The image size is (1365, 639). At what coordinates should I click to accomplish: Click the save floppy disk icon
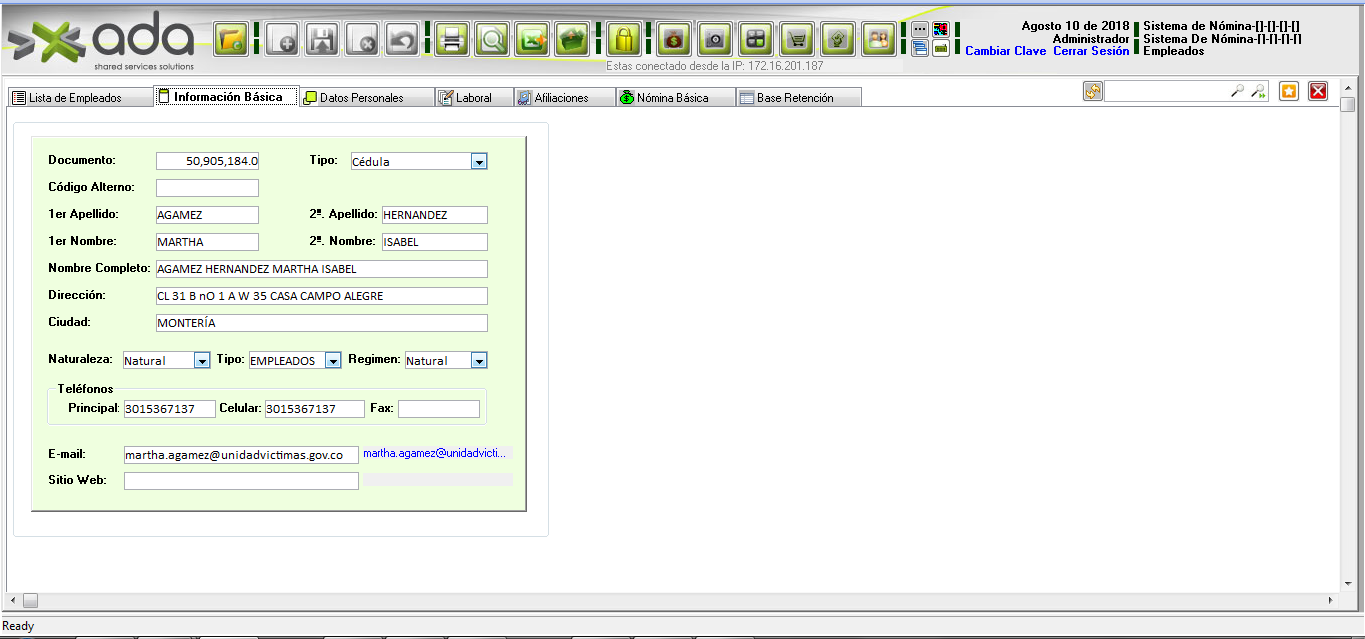coord(321,40)
